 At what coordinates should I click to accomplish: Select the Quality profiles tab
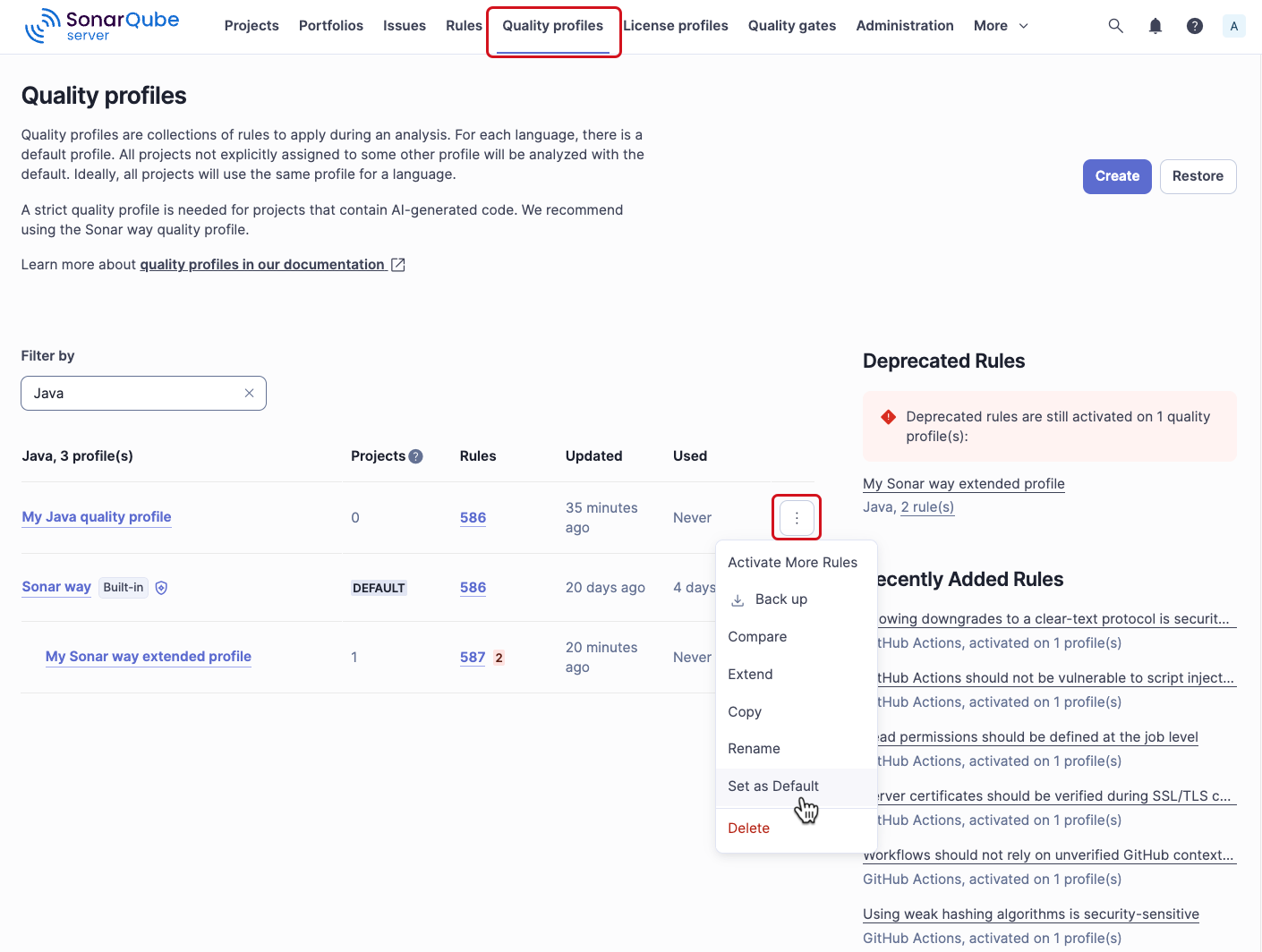click(x=553, y=26)
